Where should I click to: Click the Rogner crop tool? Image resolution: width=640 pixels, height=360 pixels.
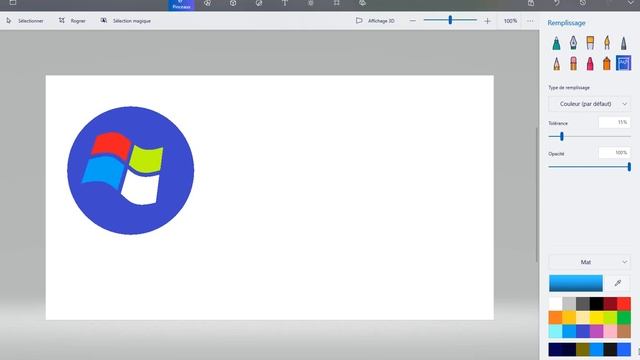[x=72, y=21]
